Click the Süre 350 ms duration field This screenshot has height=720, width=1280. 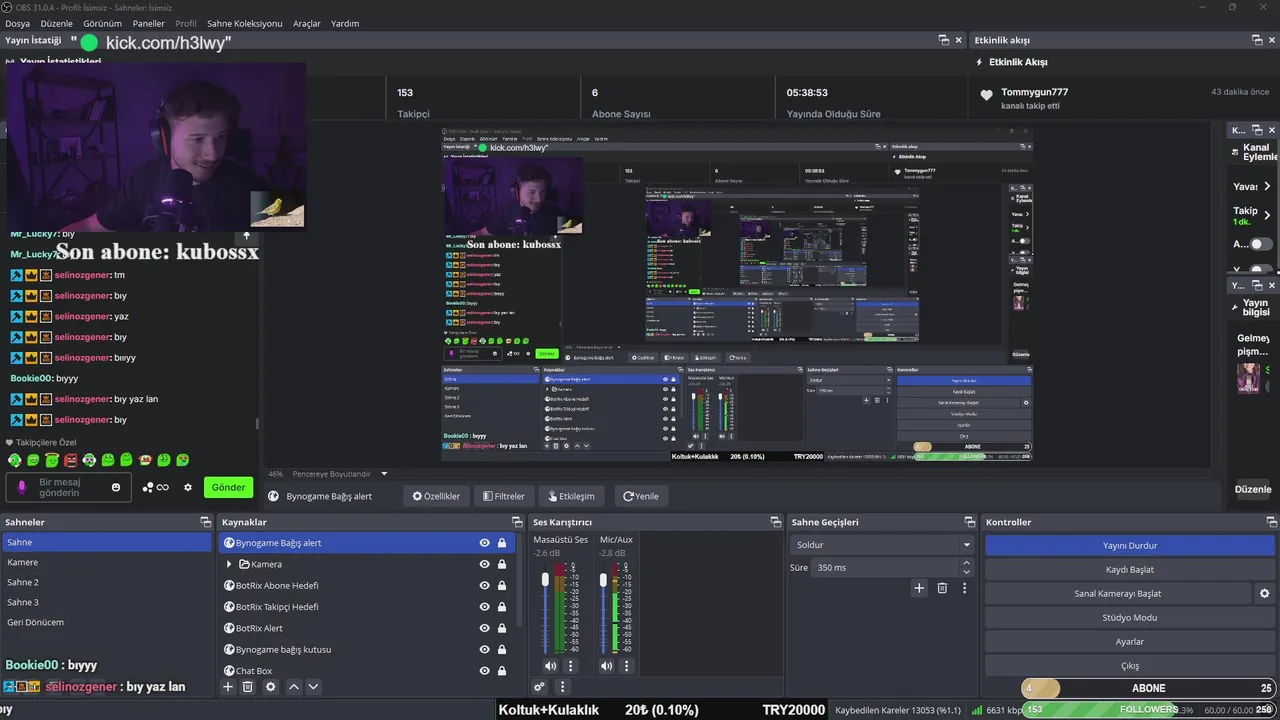tap(886, 567)
